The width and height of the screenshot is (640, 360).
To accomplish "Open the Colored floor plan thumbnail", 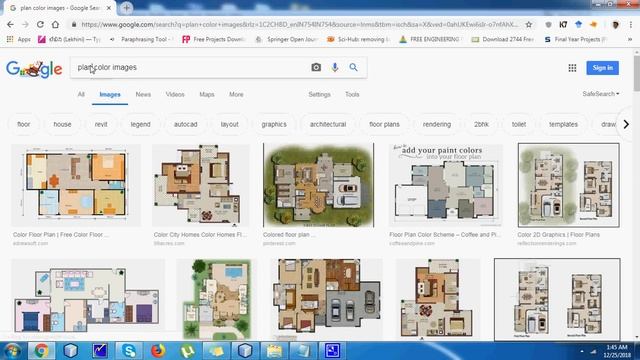I will (x=318, y=185).
